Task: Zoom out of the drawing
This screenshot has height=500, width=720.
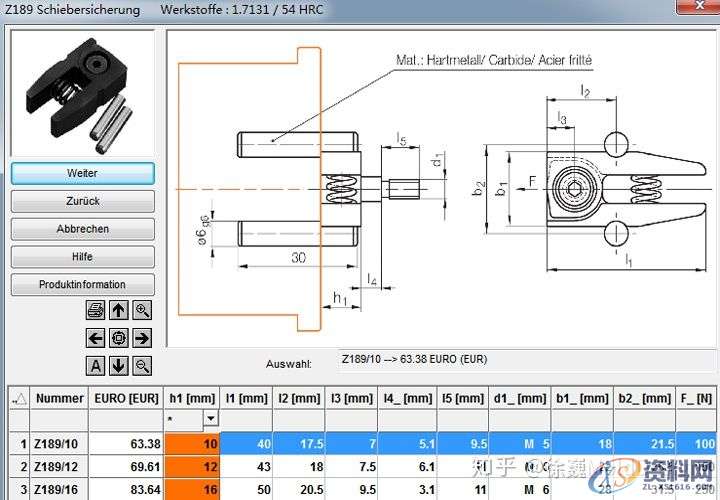Action: (142, 366)
